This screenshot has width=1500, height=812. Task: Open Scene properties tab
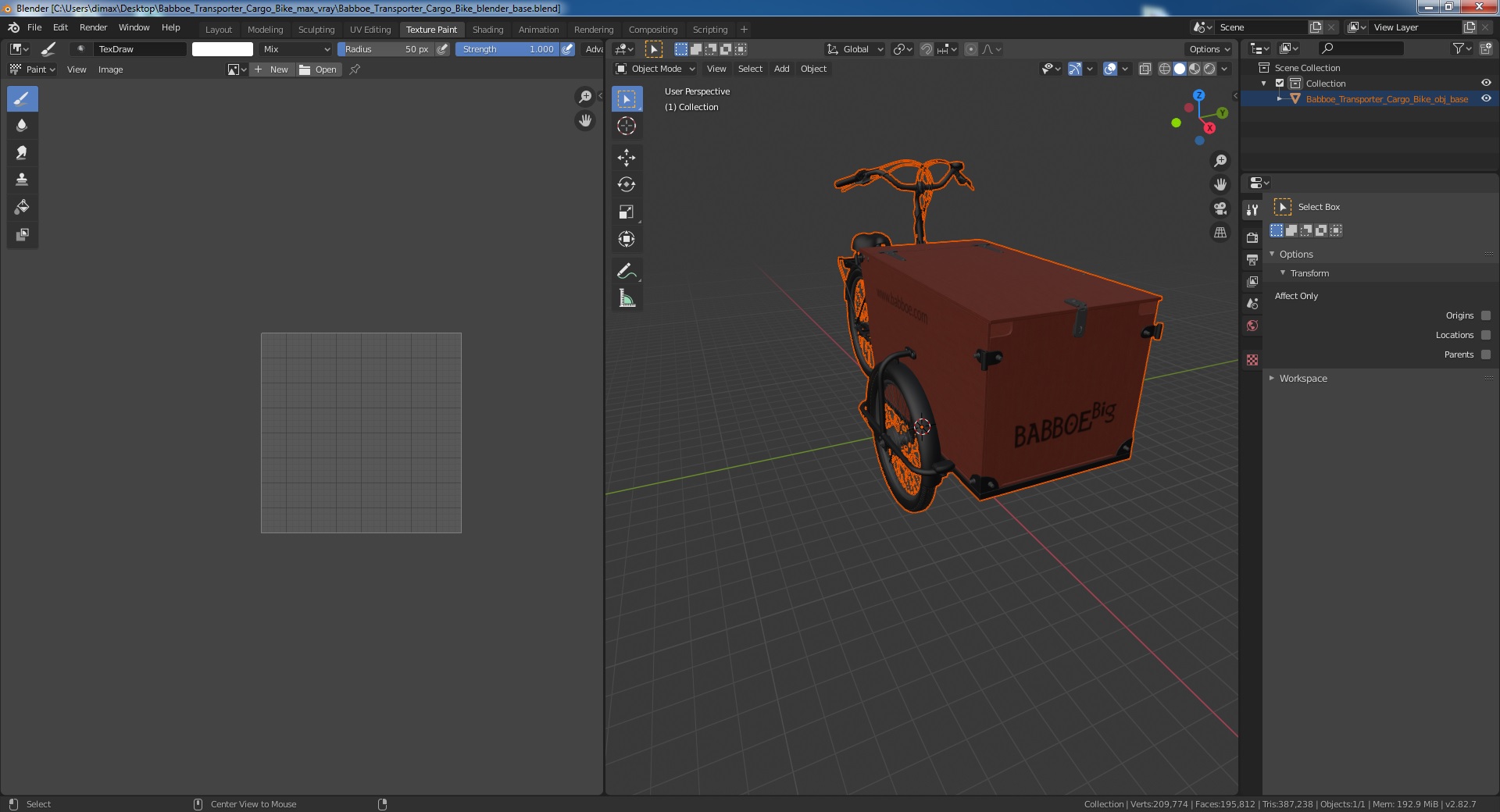pos(1252,304)
